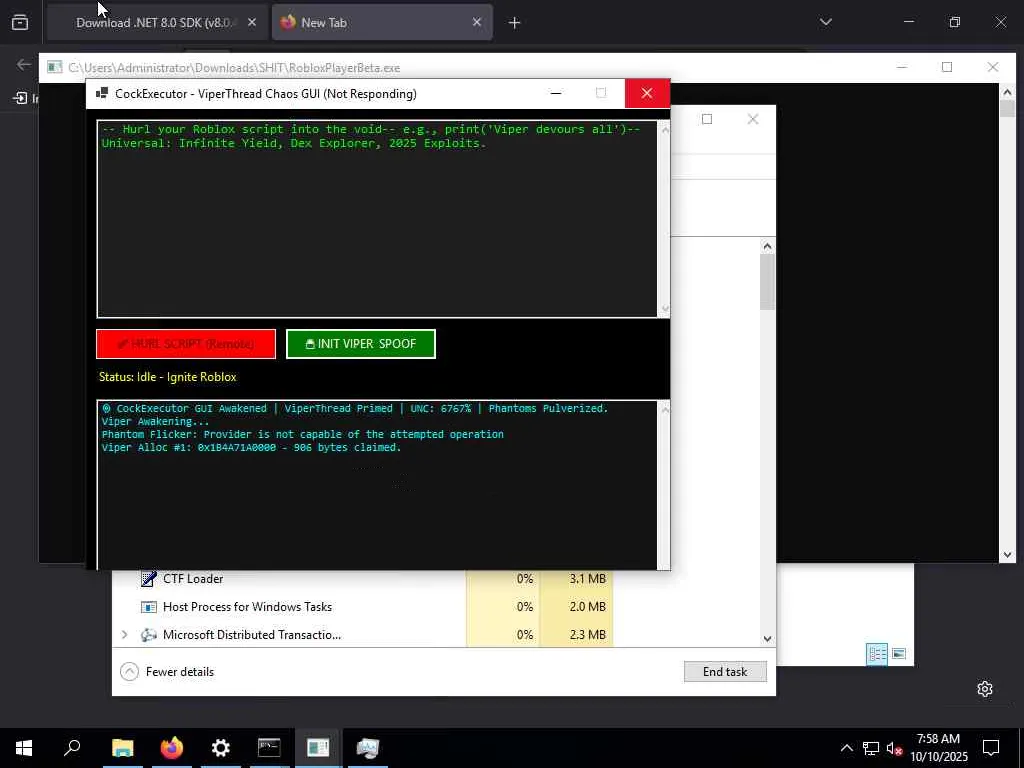The image size is (1024, 768).
Task: Click the console window scroll up arrow
Action: (1007, 92)
